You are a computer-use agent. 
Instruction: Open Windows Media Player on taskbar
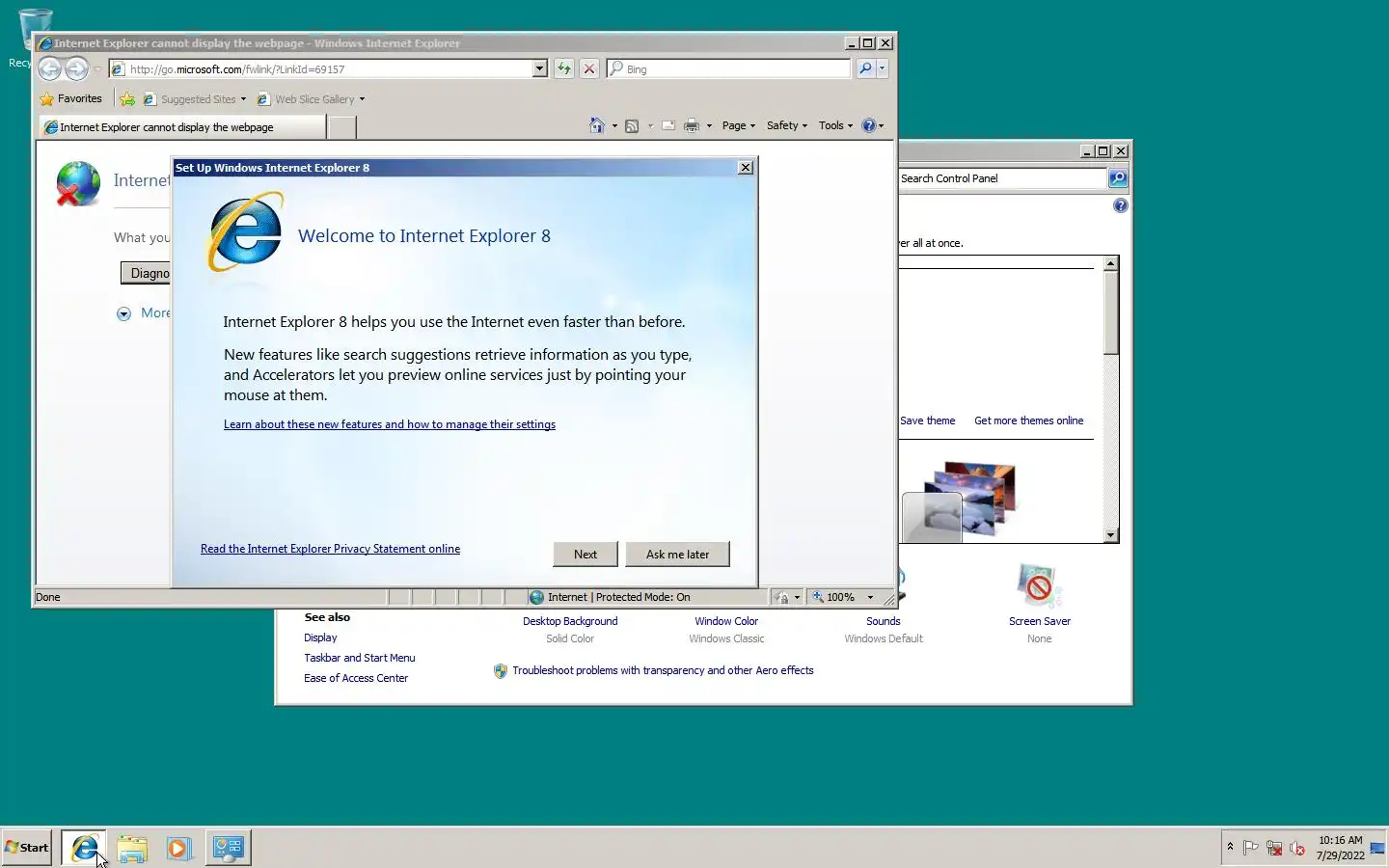[178, 848]
